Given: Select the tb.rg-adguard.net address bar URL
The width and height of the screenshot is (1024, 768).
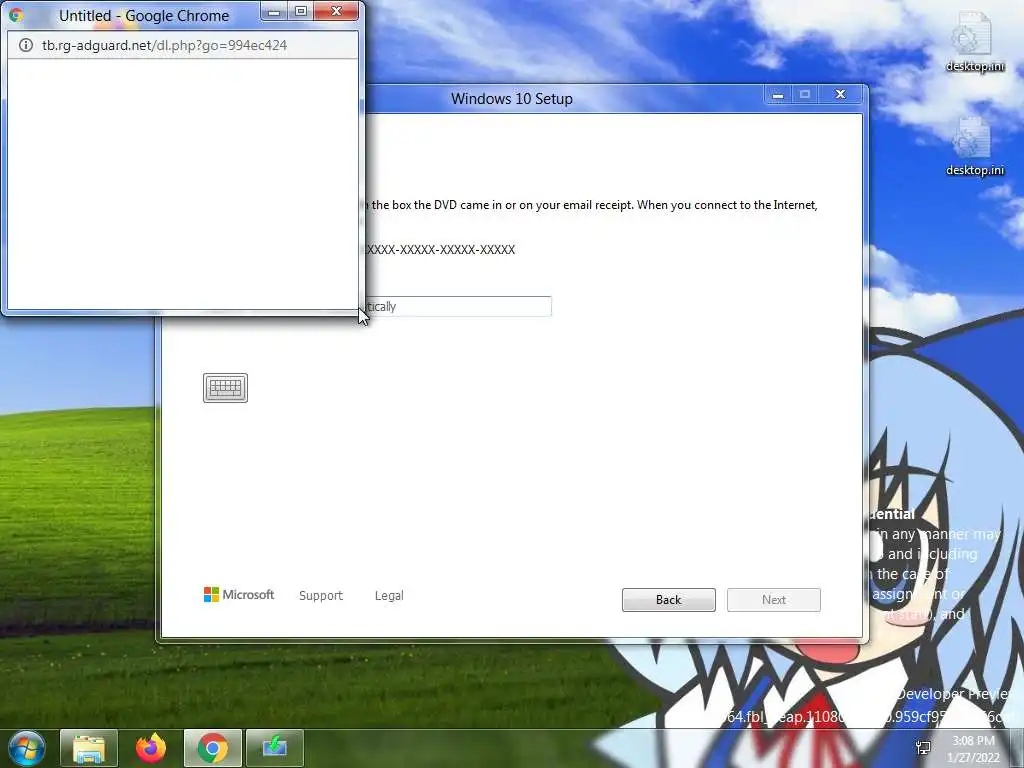Looking at the screenshot, I should point(165,45).
